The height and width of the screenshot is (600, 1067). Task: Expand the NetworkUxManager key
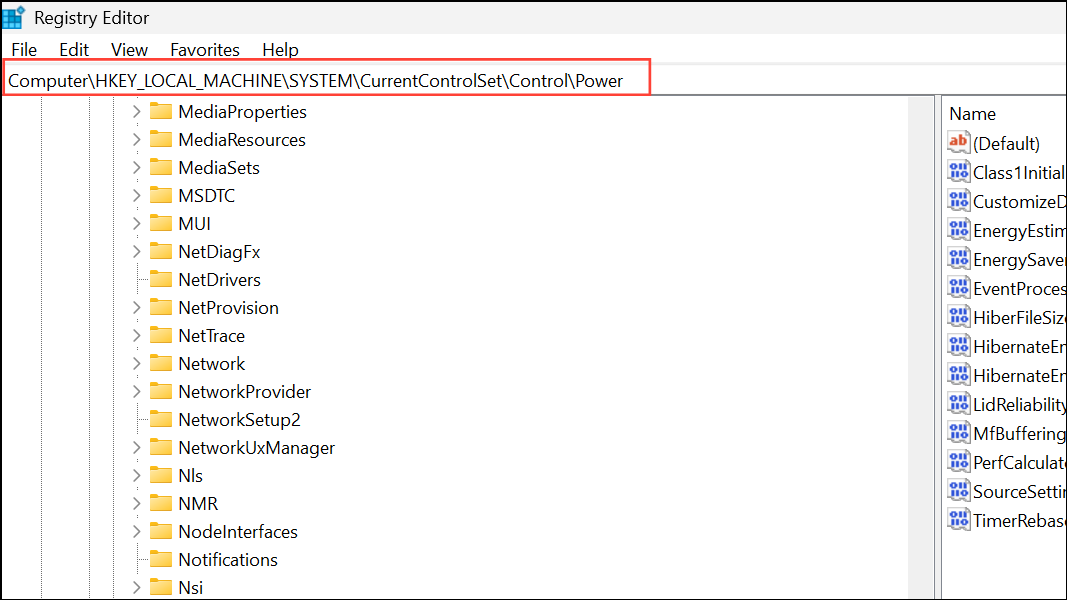(137, 448)
